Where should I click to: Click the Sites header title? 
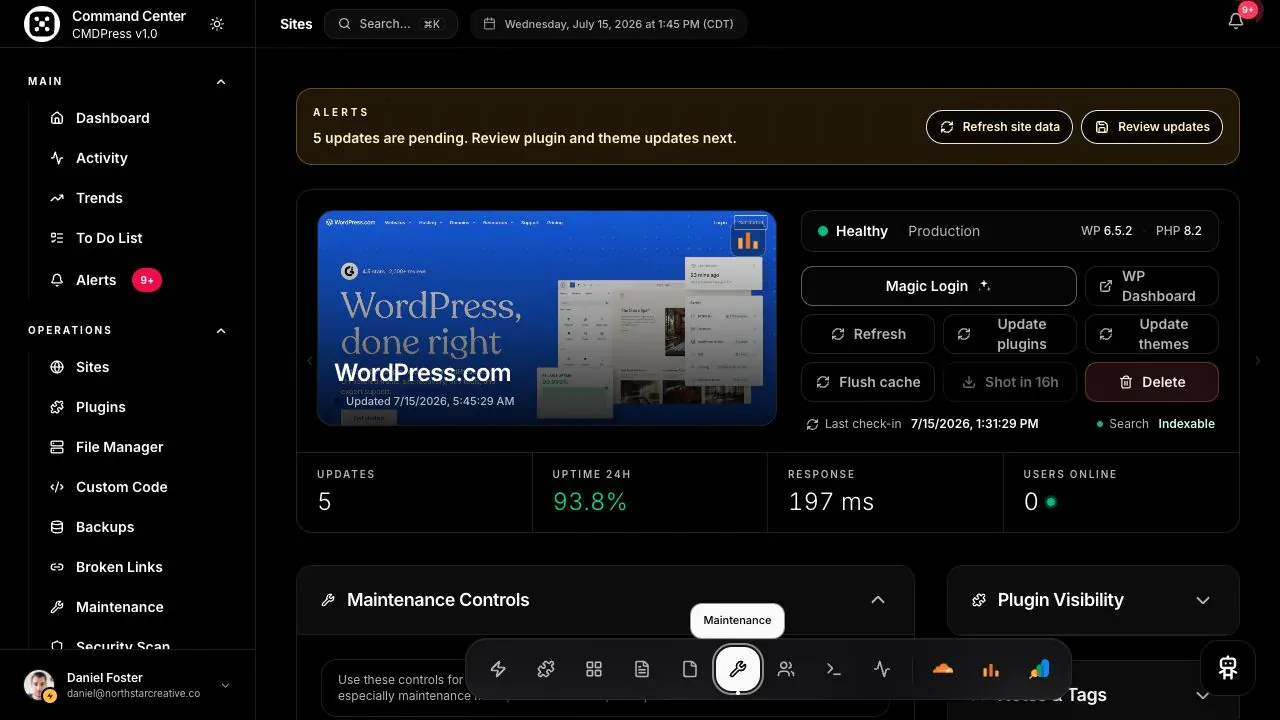tap(296, 24)
